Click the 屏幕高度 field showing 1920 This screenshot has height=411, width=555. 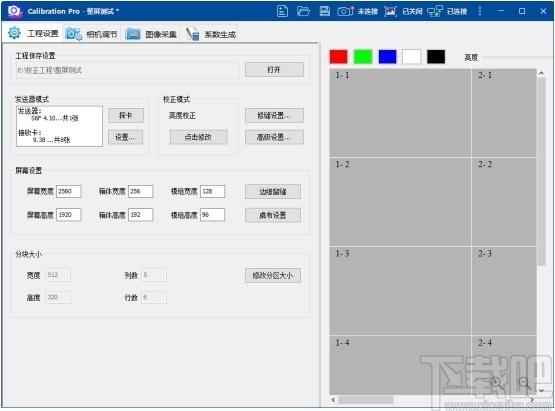tap(69, 215)
